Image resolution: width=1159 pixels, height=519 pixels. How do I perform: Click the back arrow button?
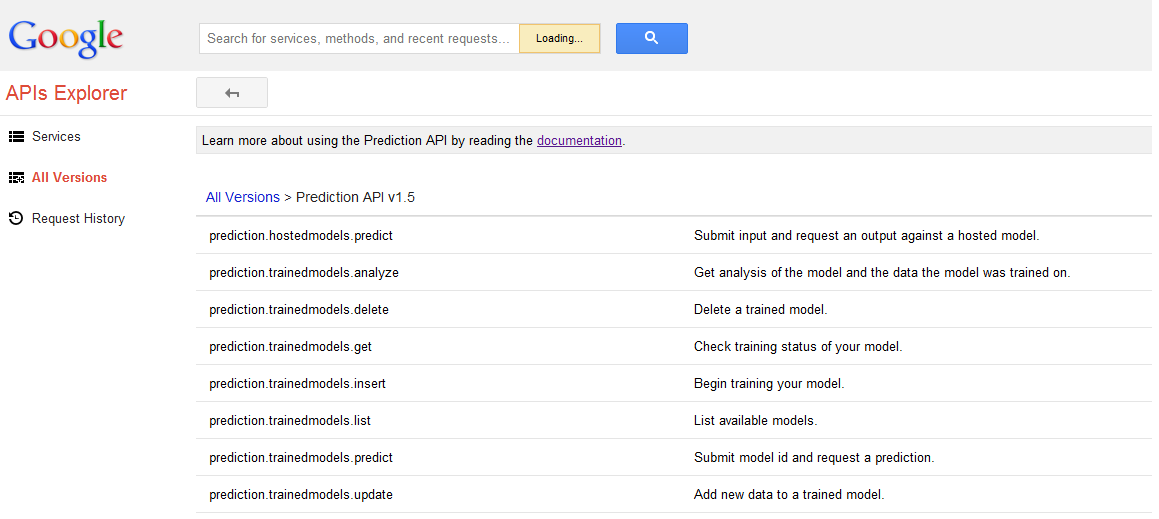[232, 93]
